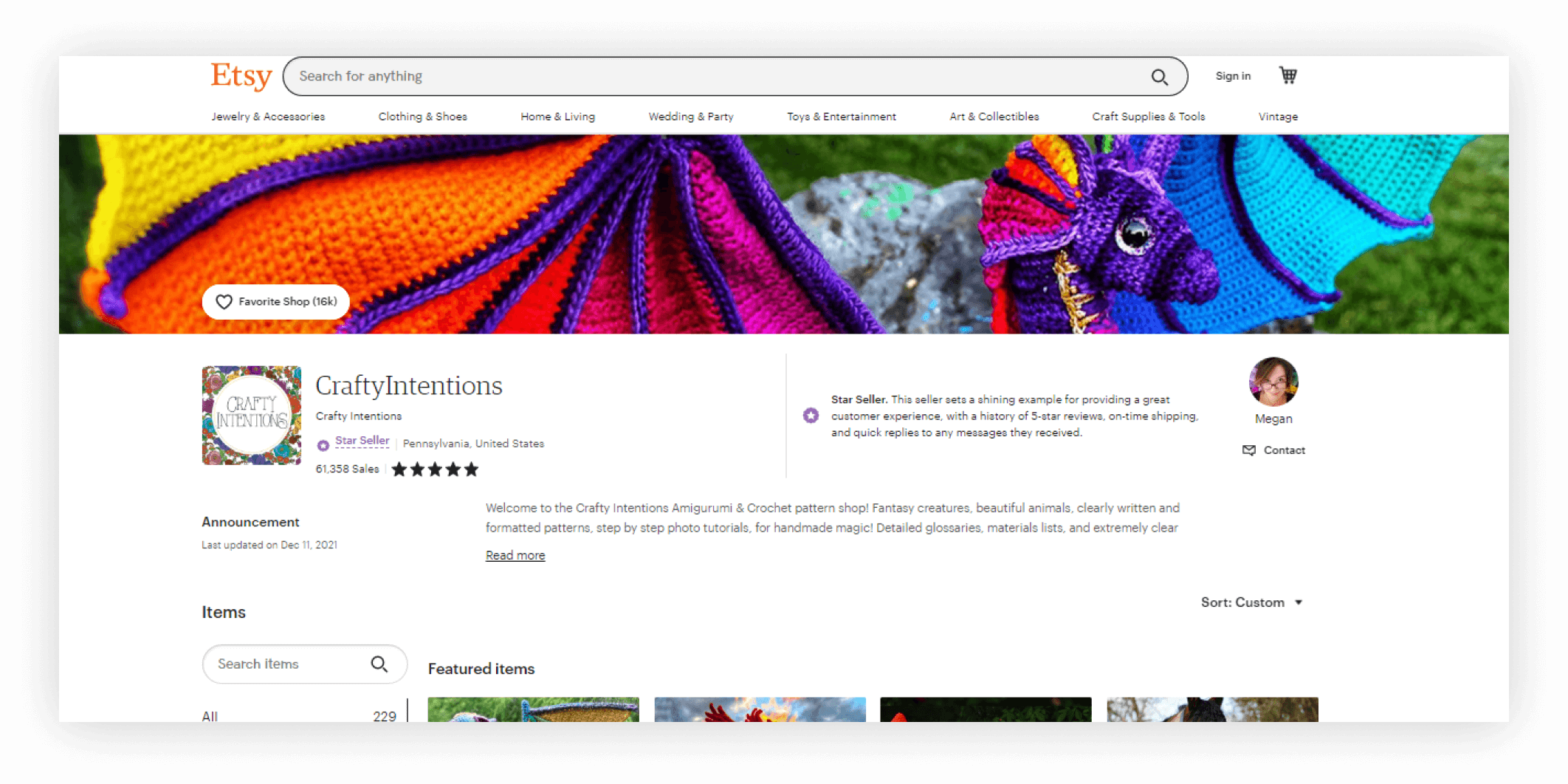Click the purple star icon beside the Star Seller description
Image resolution: width=1568 pixels, height=784 pixels.
coord(811,416)
